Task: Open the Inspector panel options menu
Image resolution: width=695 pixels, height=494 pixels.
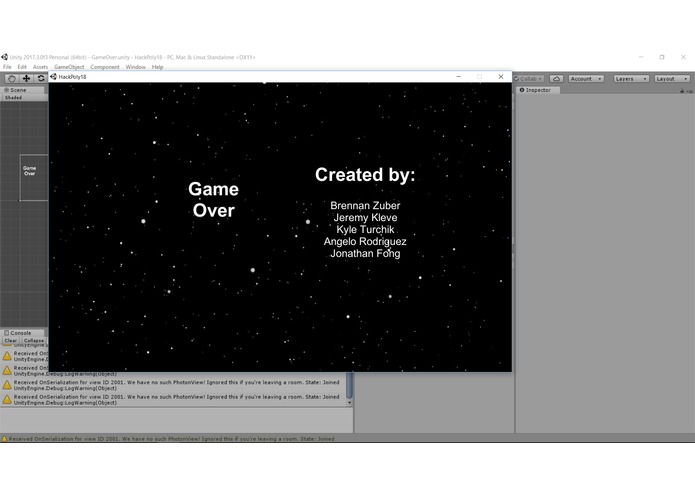Action: pyautogui.click(x=690, y=91)
